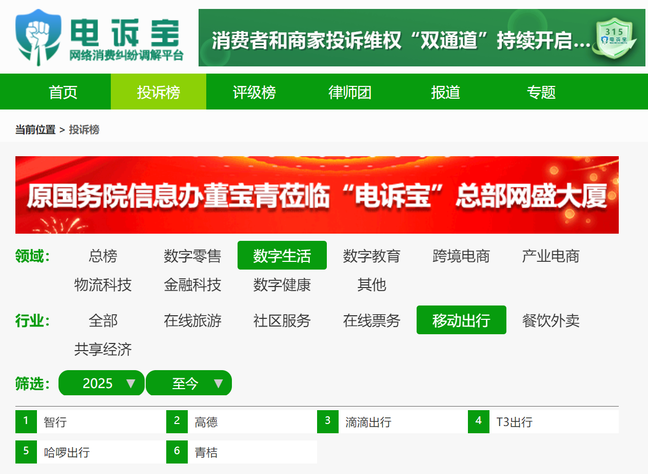Switch to the 评级榜 tab
The height and width of the screenshot is (474, 648).
click(x=254, y=92)
